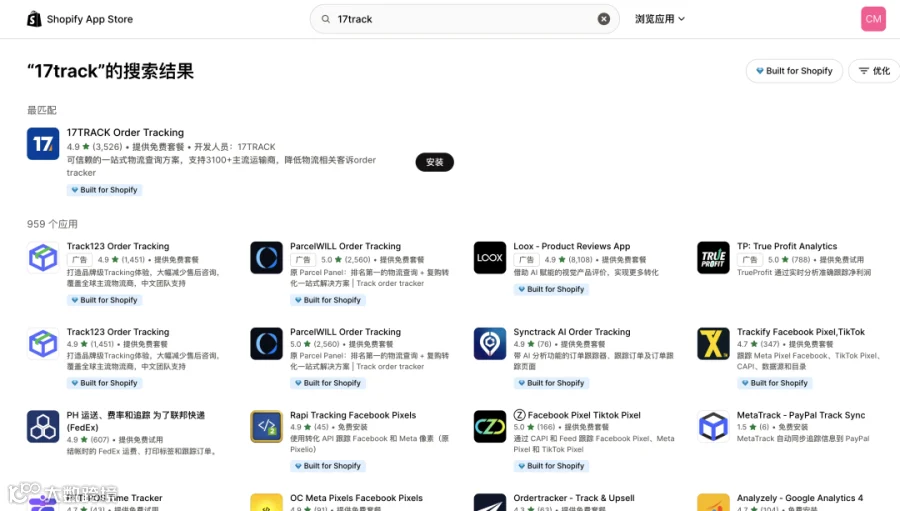The width and height of the screenshot is (900, 511).
Task: Click the Analyzely app icon
Action: pyautogui.click(x=713, y=502)
